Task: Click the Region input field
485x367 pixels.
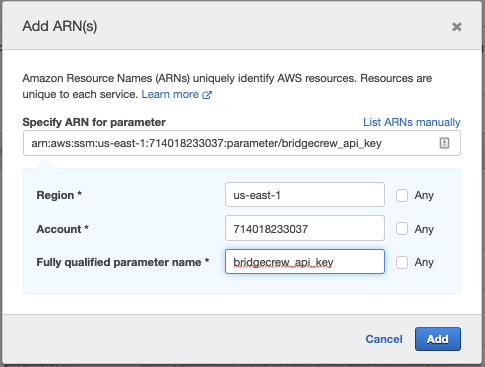Action: (x=305, y=195)
